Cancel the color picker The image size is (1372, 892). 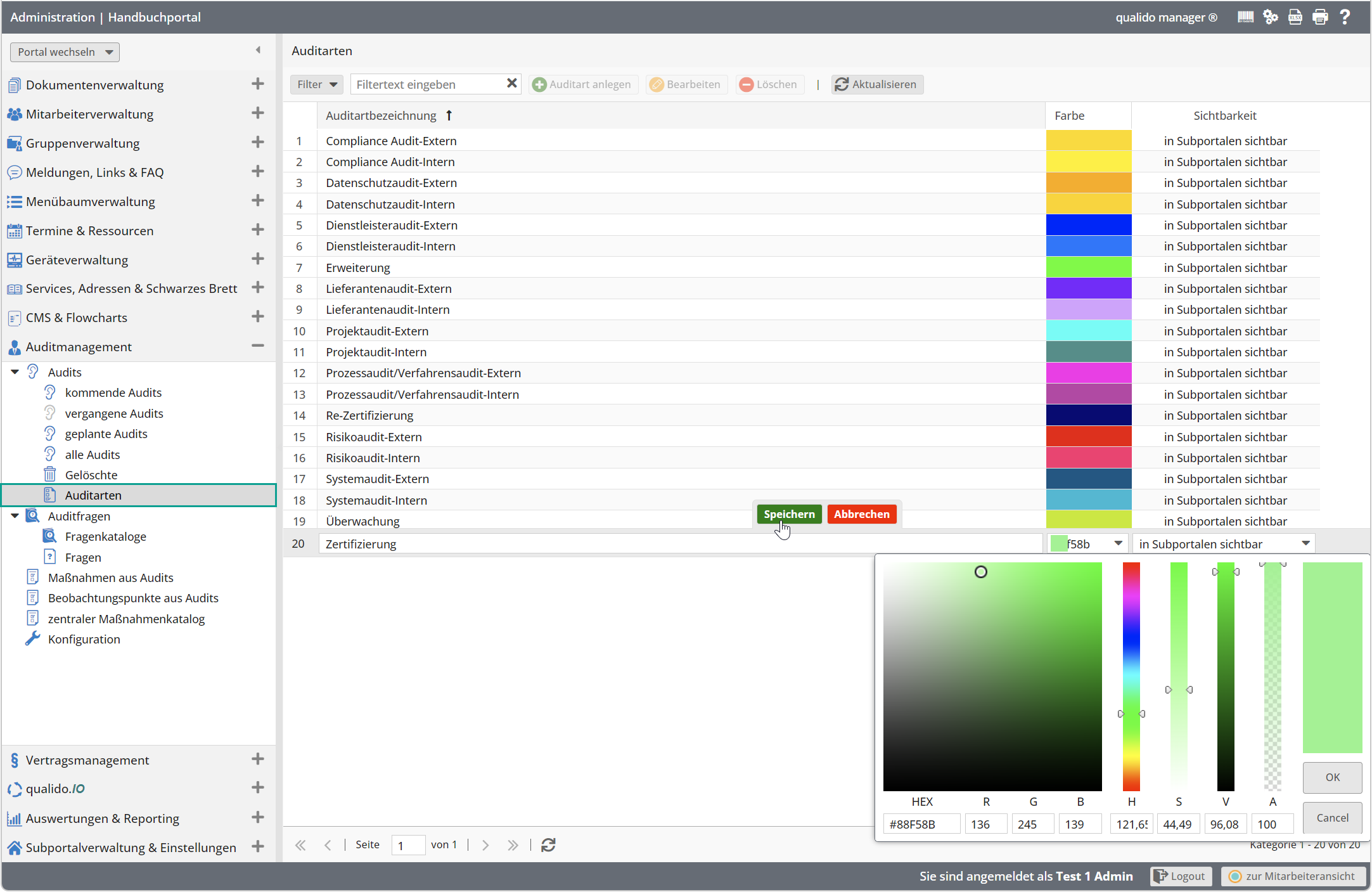(x=1332, y=818)
